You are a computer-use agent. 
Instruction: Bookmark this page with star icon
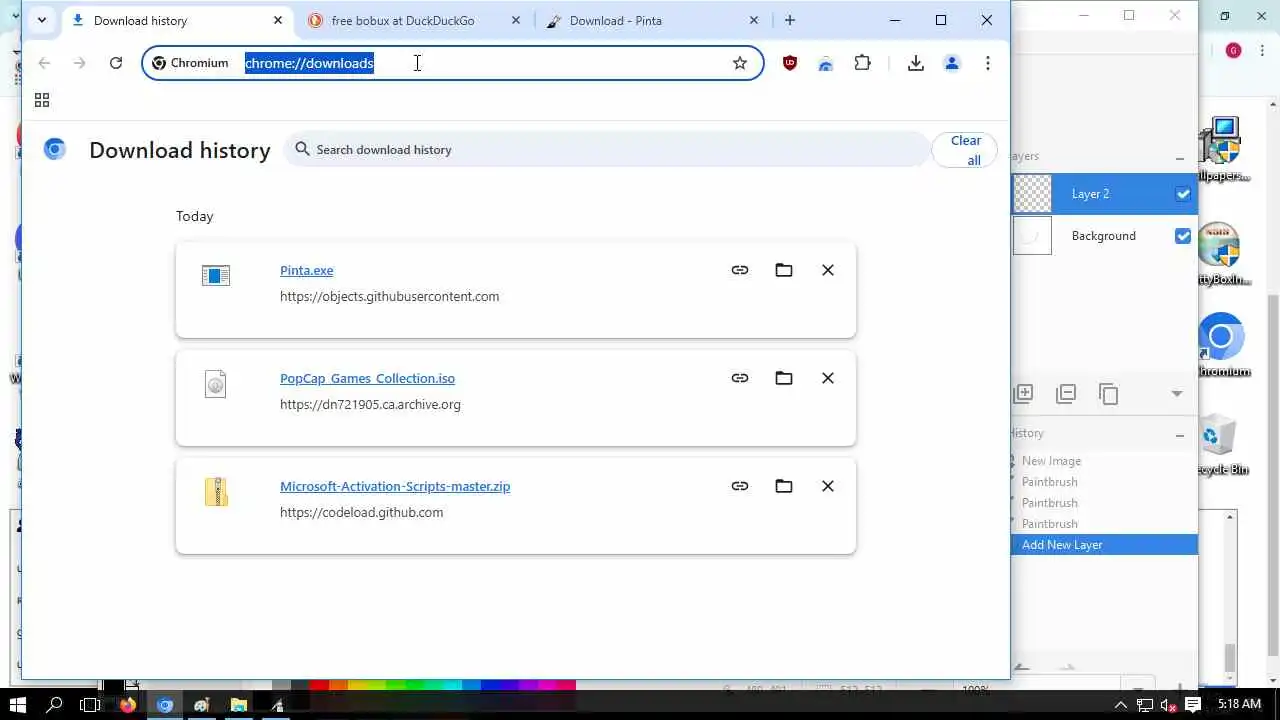click(x=740, y=63)
